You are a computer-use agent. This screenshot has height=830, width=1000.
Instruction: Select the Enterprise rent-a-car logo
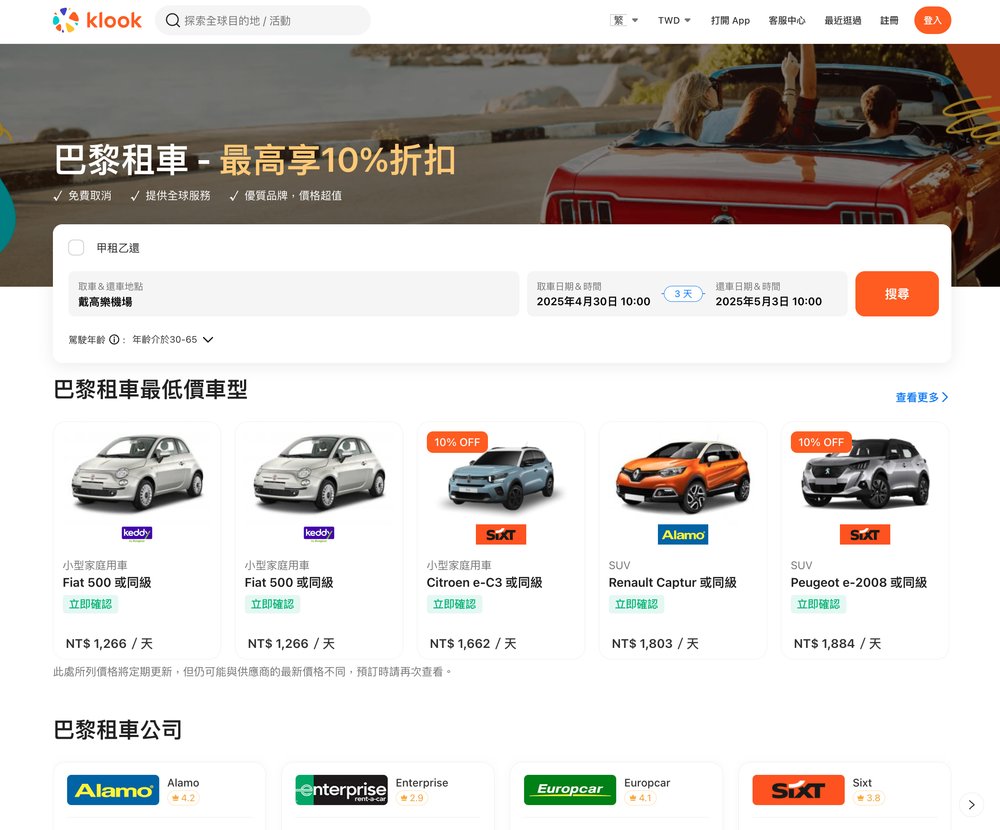click(341, 789)
